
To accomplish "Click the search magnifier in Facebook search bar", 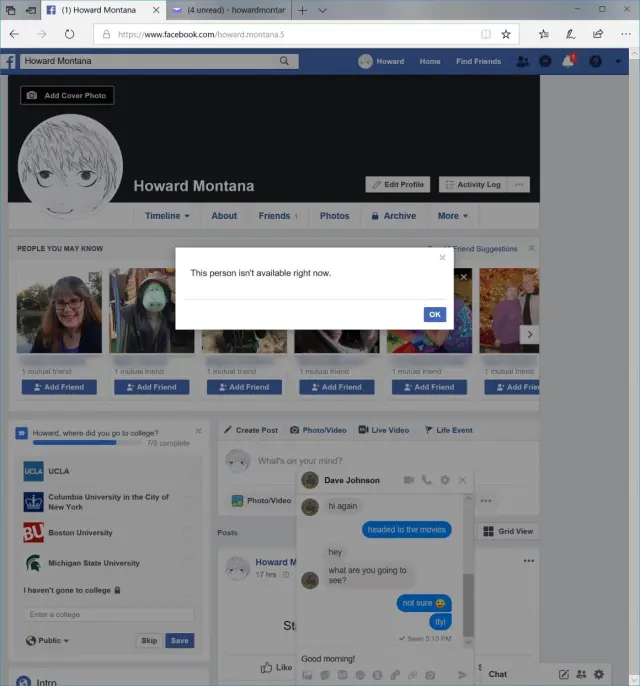I will click(285, 61).
